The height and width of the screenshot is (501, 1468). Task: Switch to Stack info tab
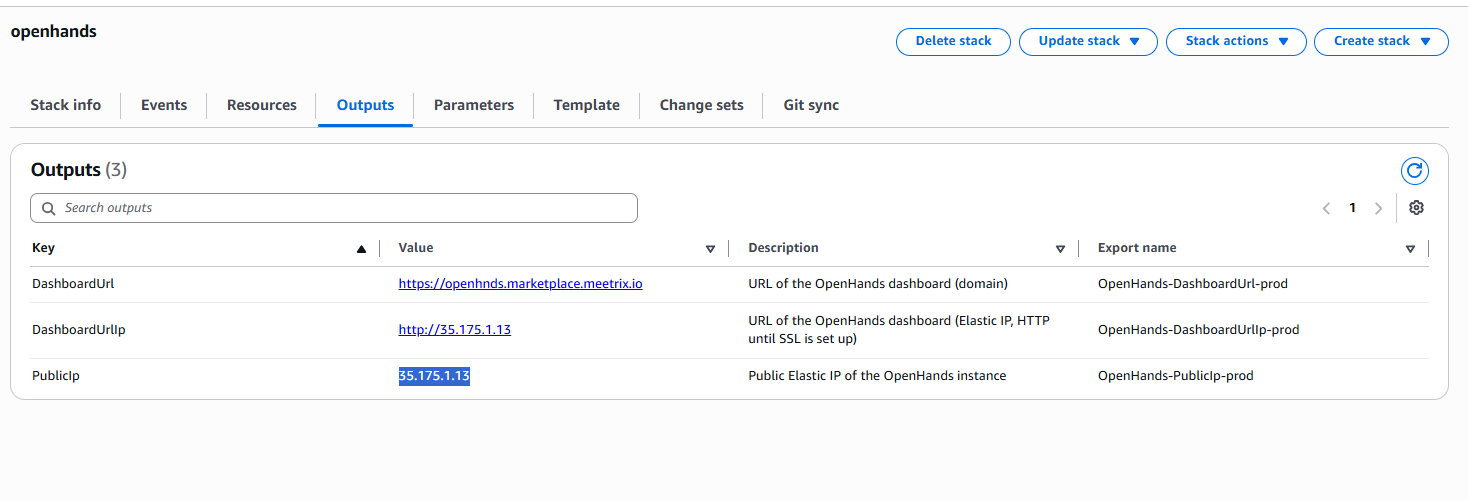(65, 105)
